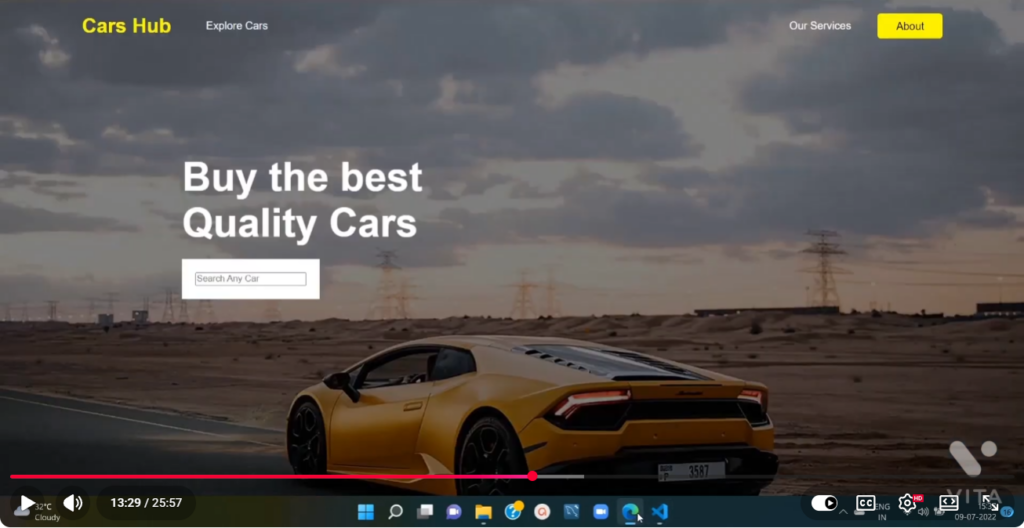Click the Search Any Car field

250,279
